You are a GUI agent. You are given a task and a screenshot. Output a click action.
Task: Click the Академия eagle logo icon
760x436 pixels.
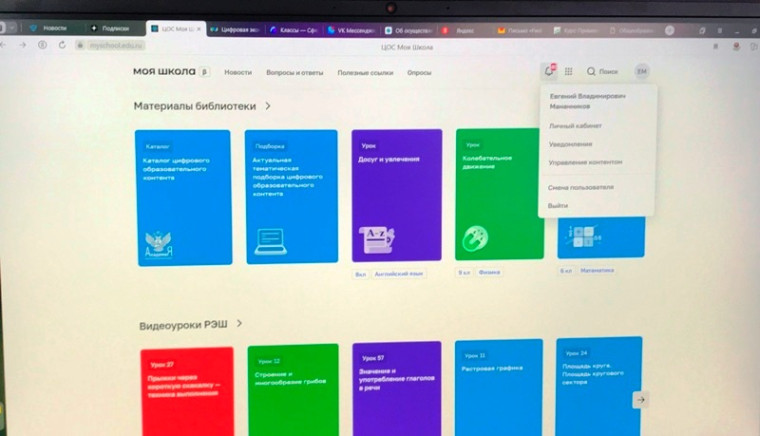[158, 245]
